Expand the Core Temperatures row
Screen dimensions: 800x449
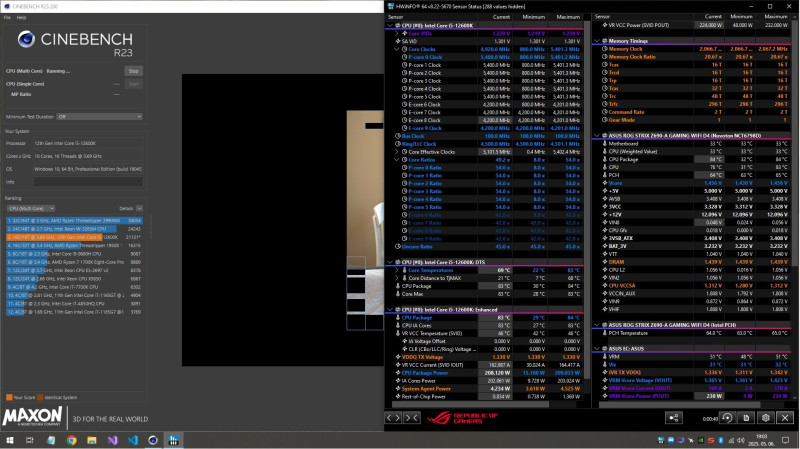(x=397, y=270)
